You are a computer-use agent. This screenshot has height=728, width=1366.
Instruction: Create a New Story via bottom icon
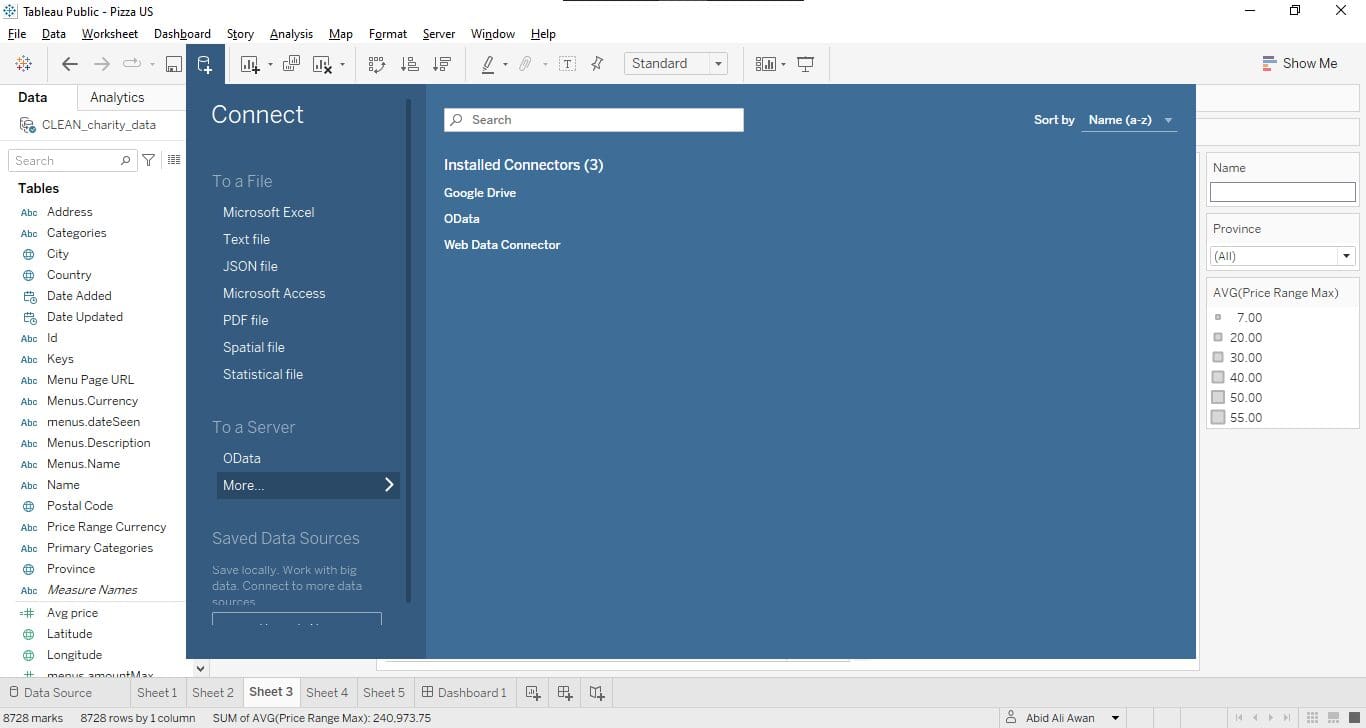point(597,692)
